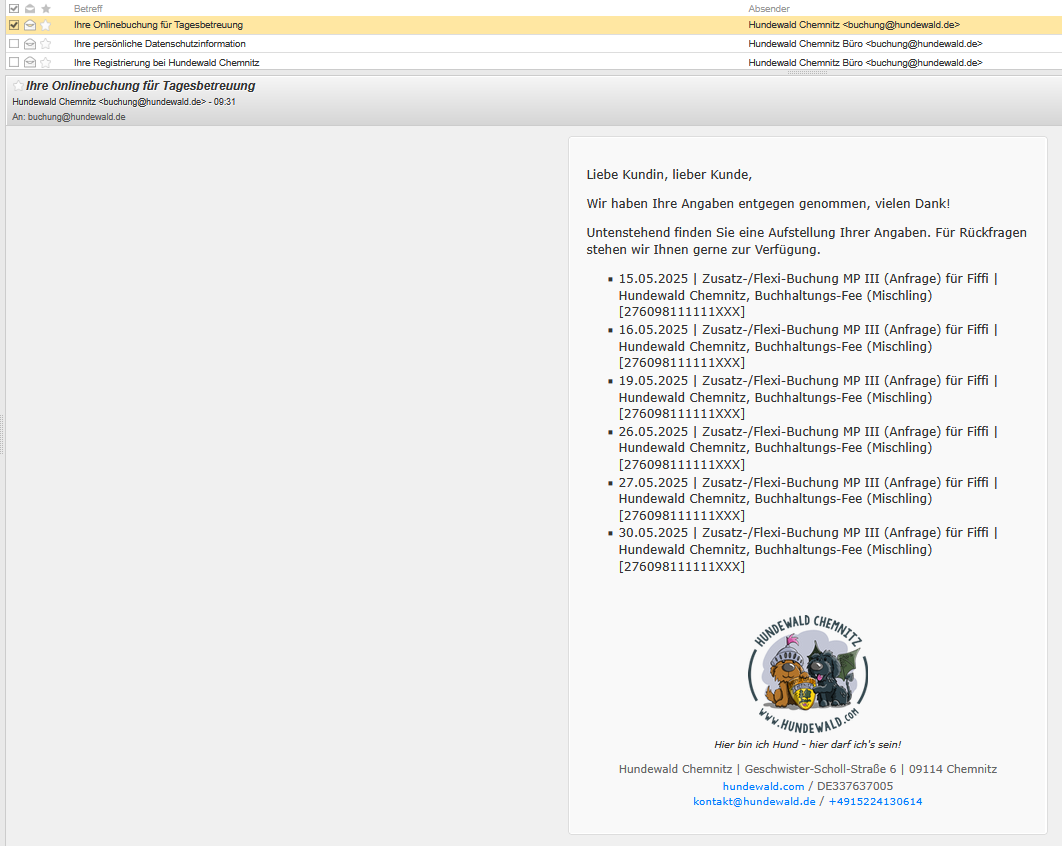Star the 'Ihre Onlinebuchung für Tagesbetreuung' list row
The image size is (1062, 846).
(45, 25)
